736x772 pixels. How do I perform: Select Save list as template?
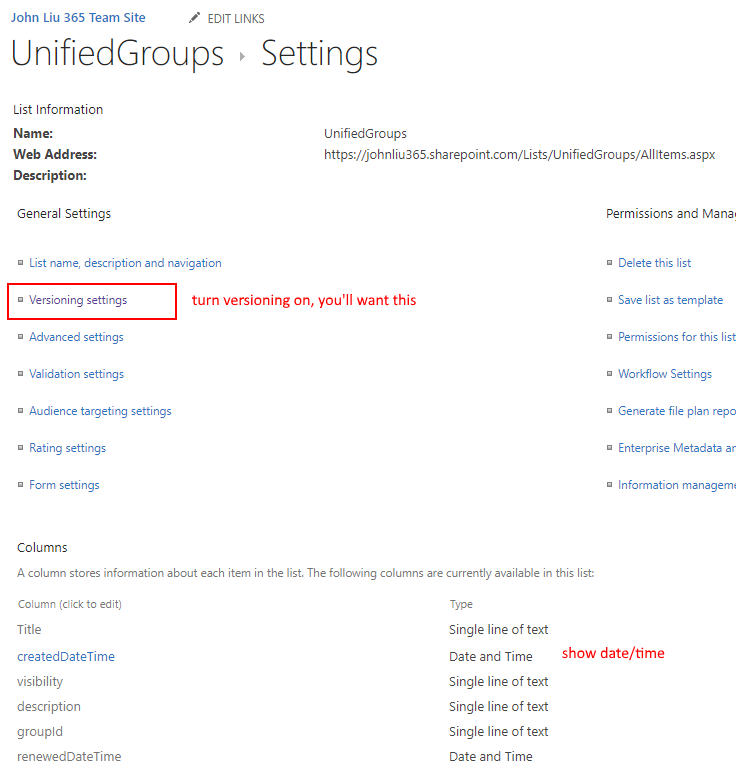pos(670,300)
